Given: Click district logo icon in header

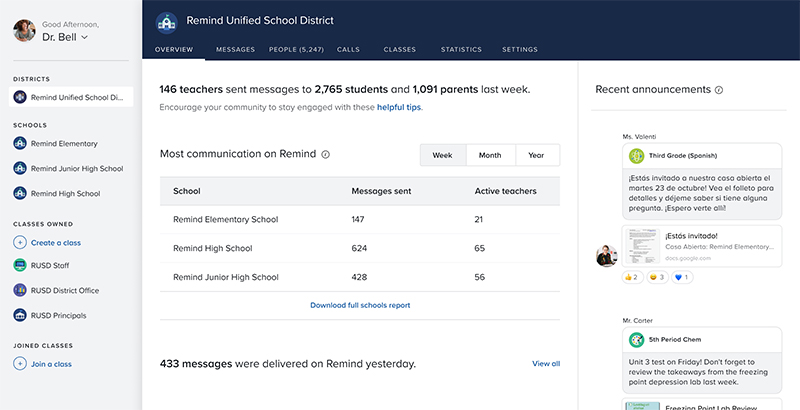Looking at the screenshot, I should click(166, 22).
